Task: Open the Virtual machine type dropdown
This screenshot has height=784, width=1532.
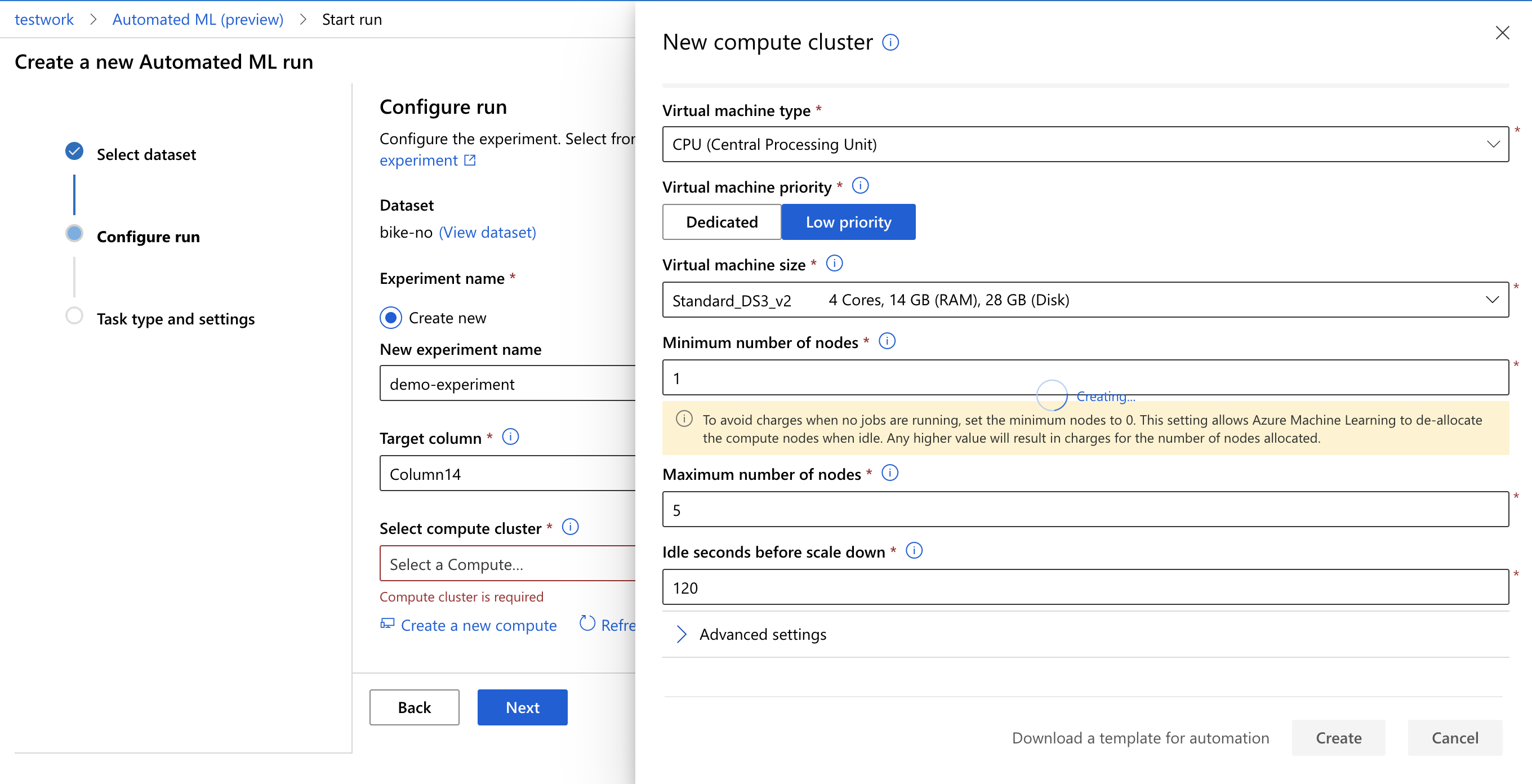Action: click(x=1085, y=144)
